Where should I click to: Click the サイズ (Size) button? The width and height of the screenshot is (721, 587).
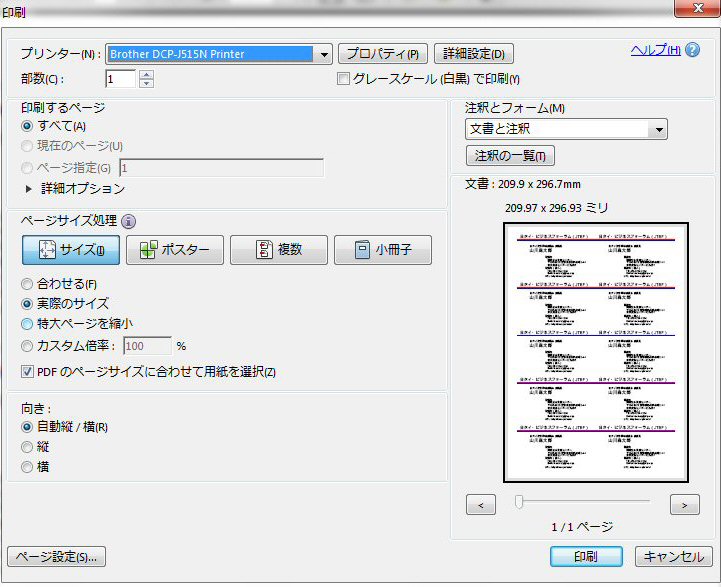point(71,250)
